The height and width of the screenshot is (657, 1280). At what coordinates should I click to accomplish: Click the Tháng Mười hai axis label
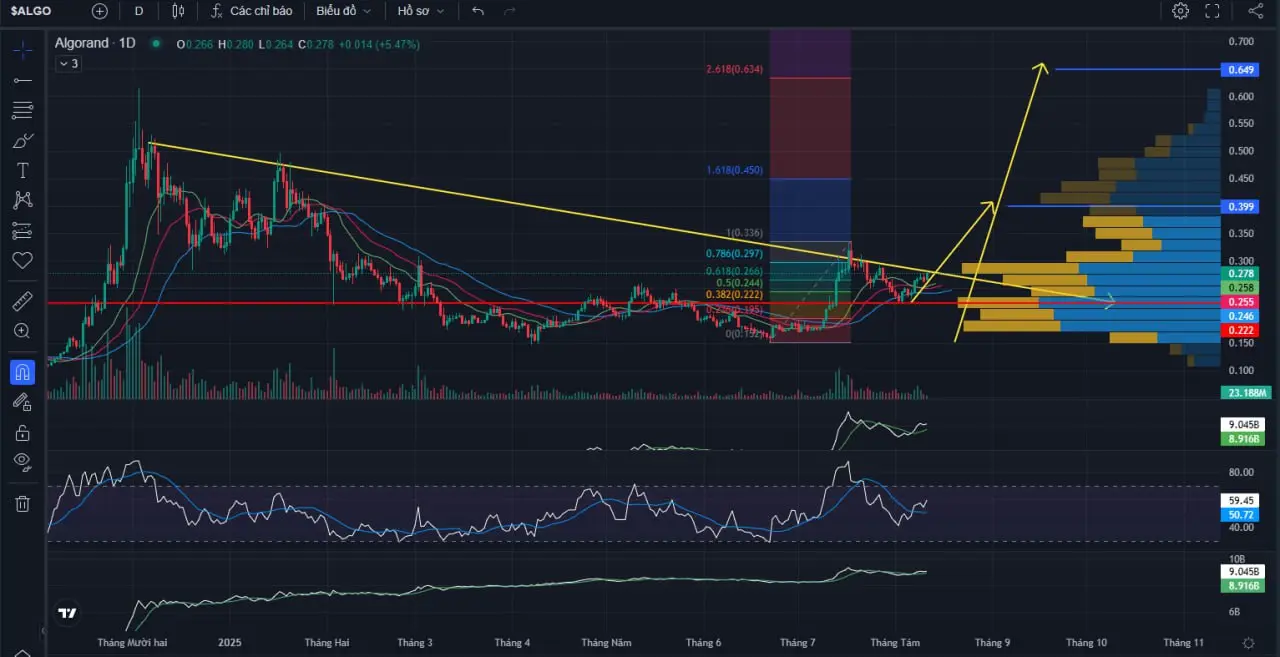point(132,642)
